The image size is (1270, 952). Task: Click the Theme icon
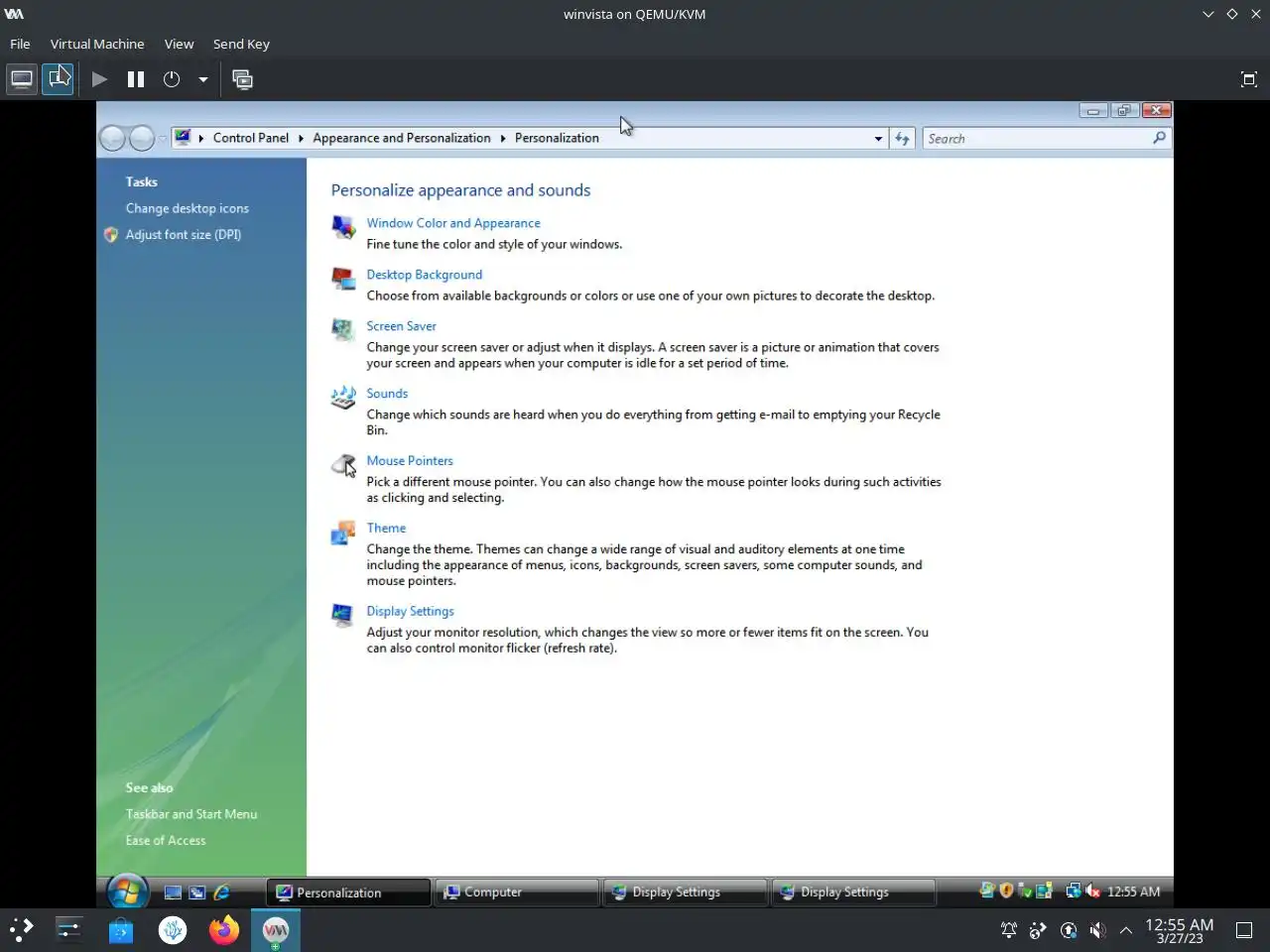[343, 533]
